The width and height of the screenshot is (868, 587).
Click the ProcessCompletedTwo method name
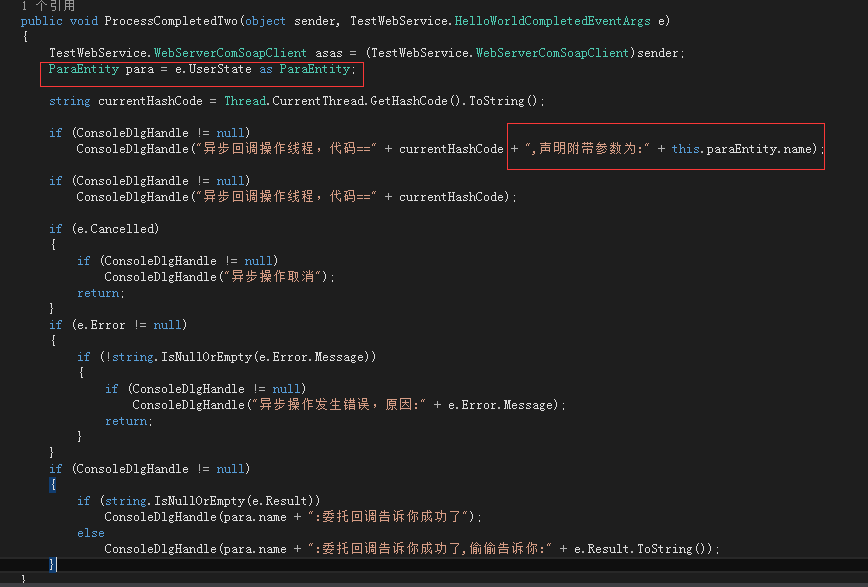click(x=171, y=21)
